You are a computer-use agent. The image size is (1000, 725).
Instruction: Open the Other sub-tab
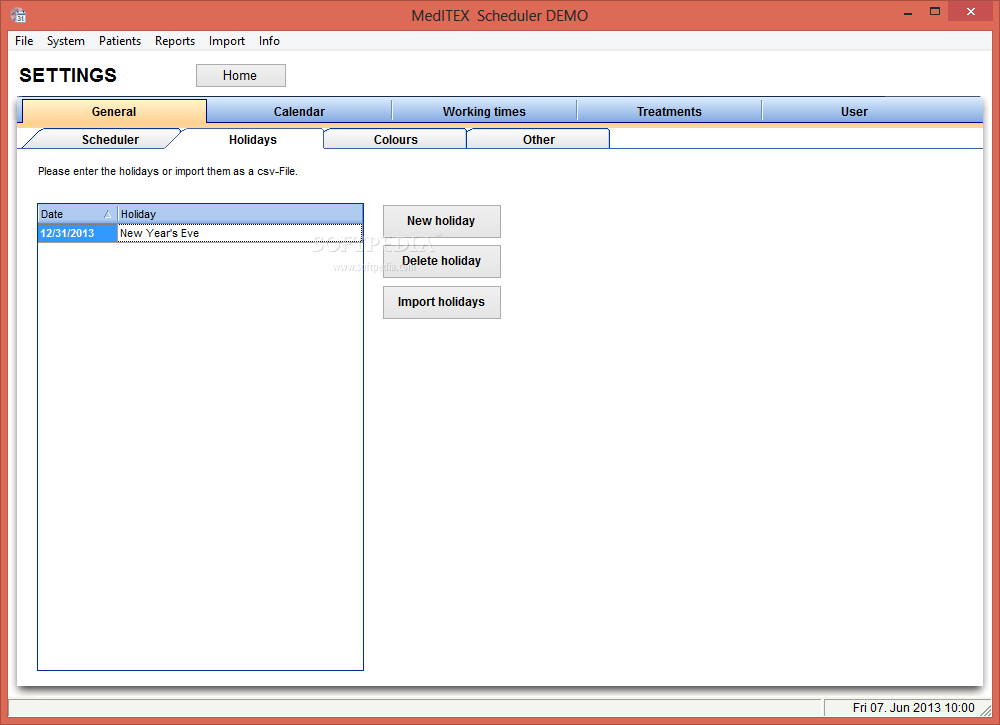point(538,140)
